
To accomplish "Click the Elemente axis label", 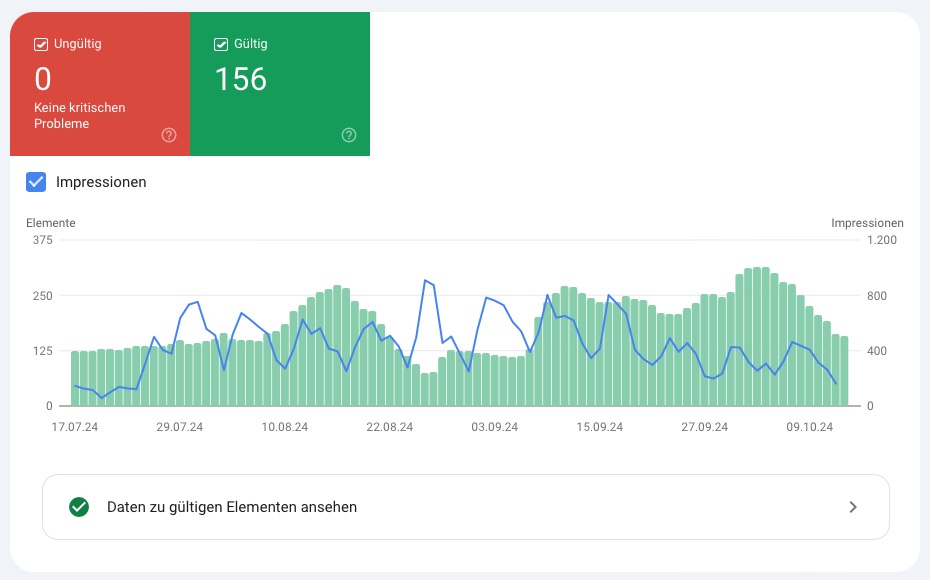I will (50, 222).
